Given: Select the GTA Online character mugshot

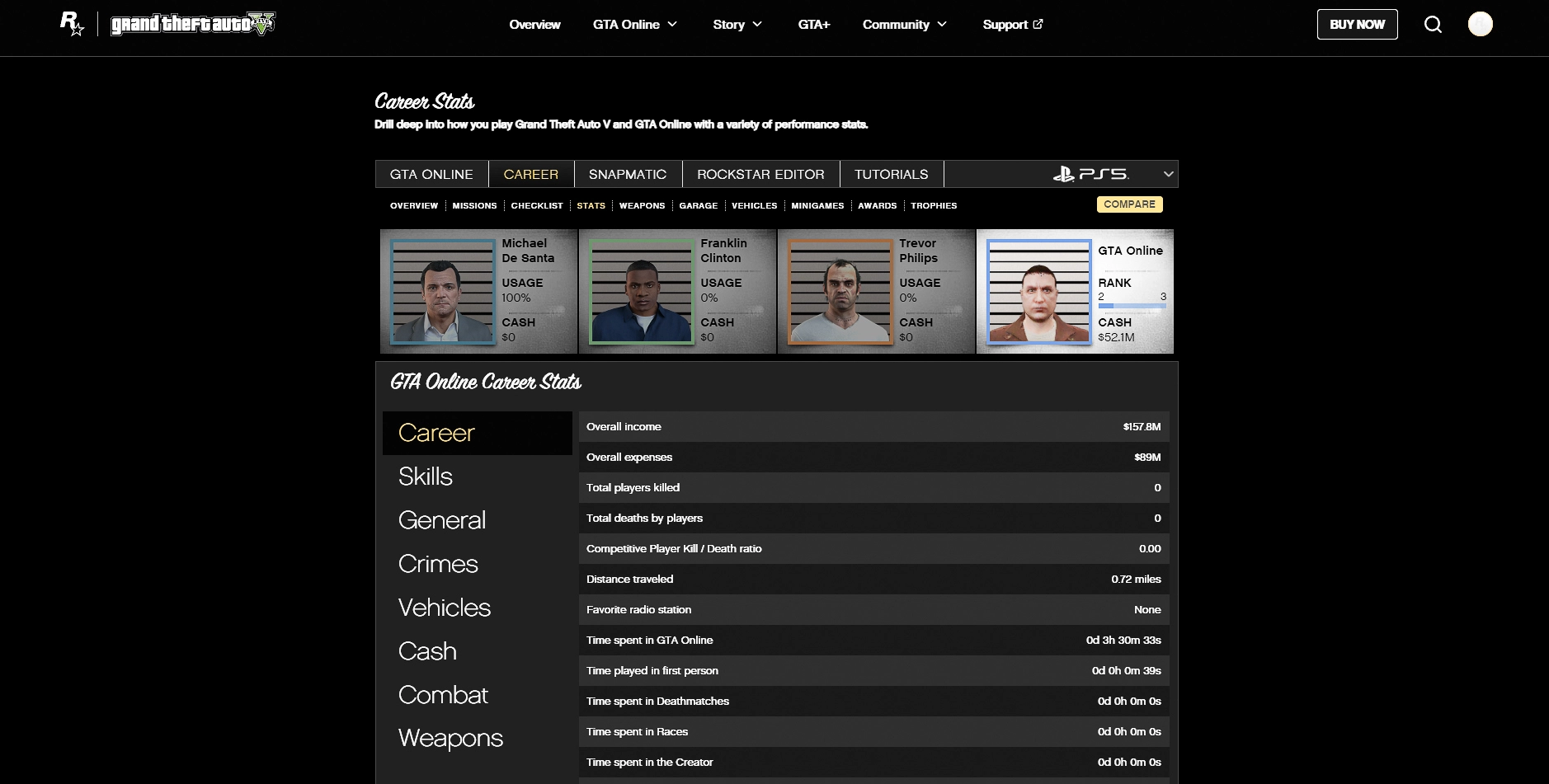Looking at the screenshot, I should (1039, 291).
